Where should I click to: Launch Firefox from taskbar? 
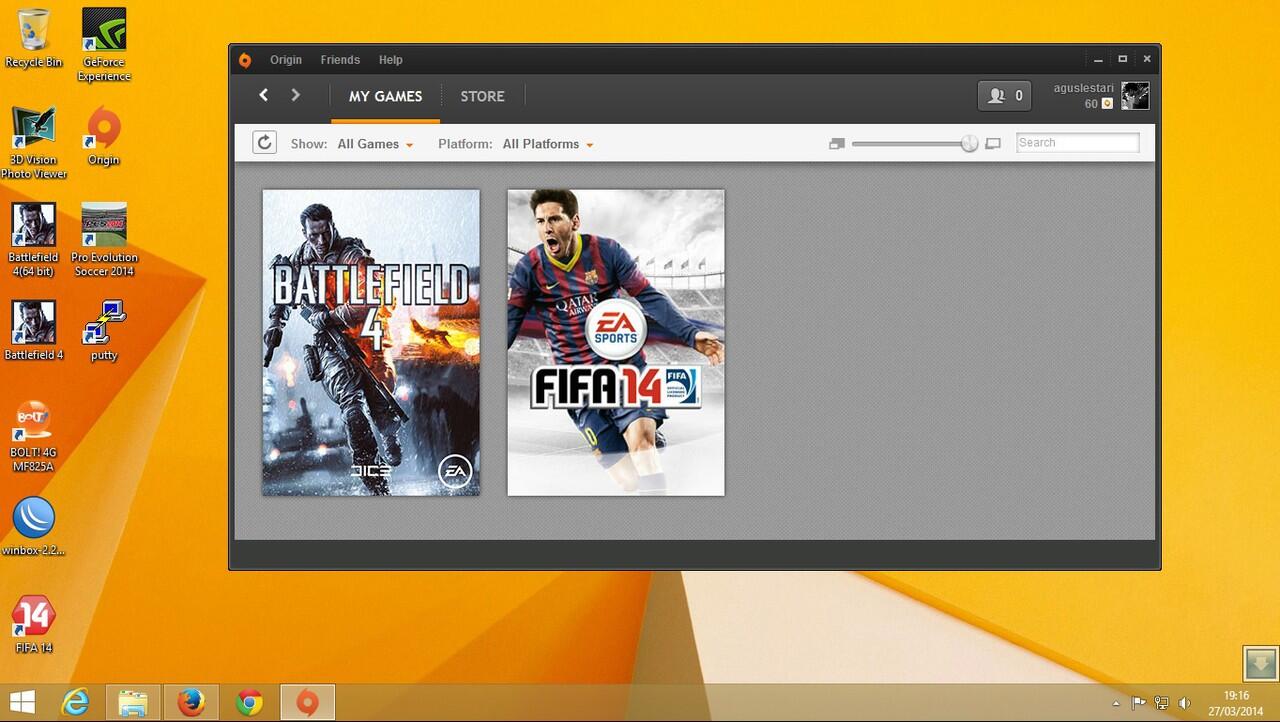coord(191,703)
